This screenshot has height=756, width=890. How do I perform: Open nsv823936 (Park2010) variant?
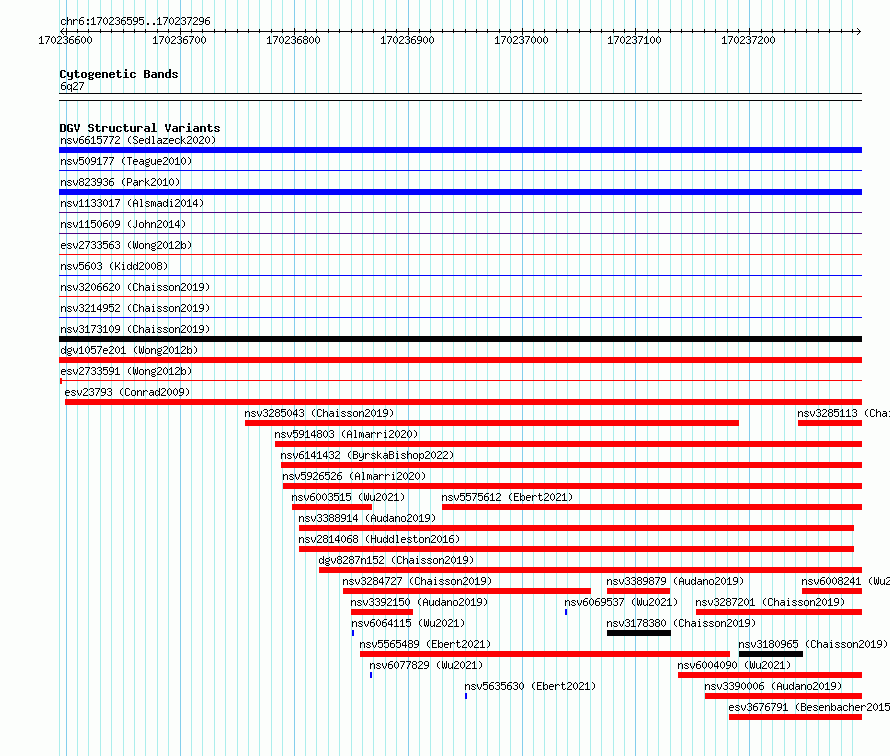(x=120, y=182)
